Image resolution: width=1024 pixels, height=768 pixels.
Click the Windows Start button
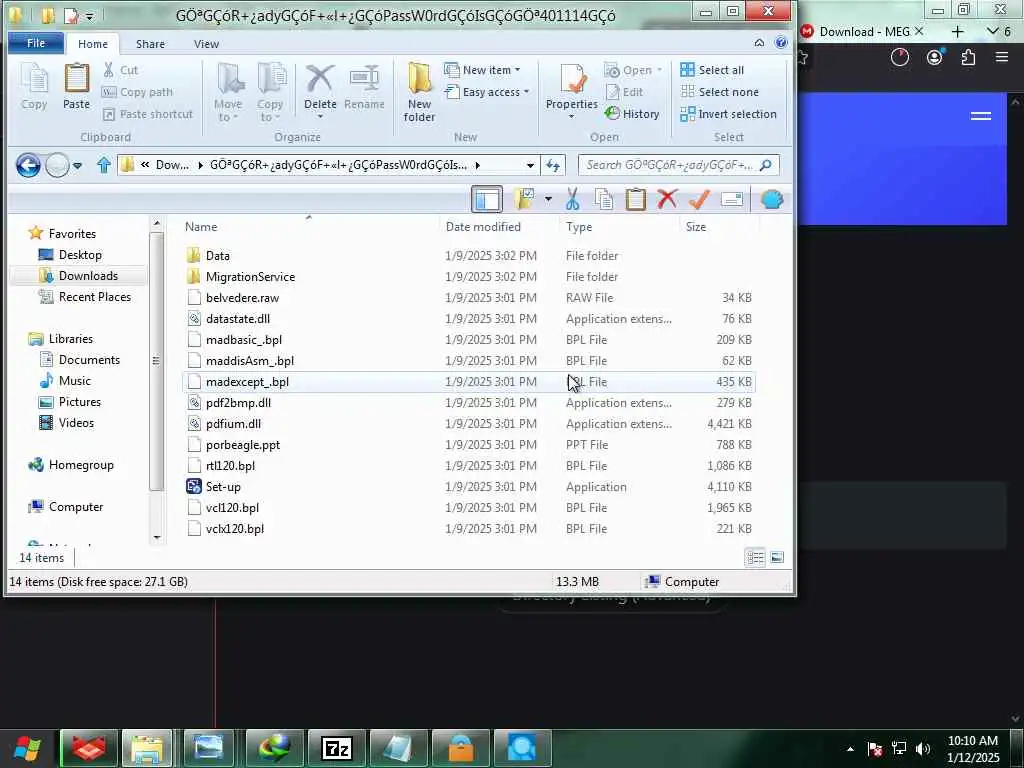click(27, 748)
